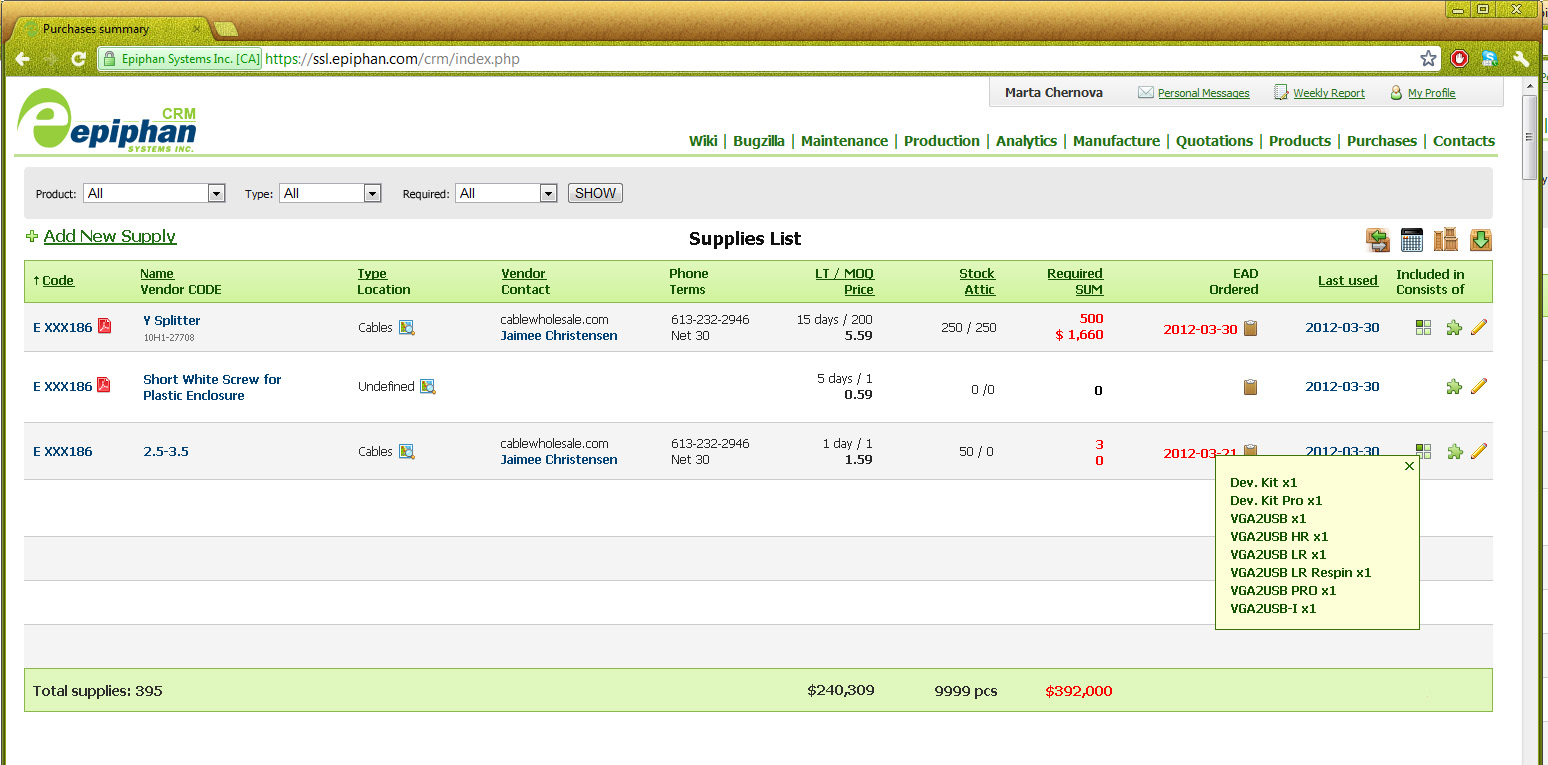Close the yellow included-in popup

click(x=1409, y=466)
